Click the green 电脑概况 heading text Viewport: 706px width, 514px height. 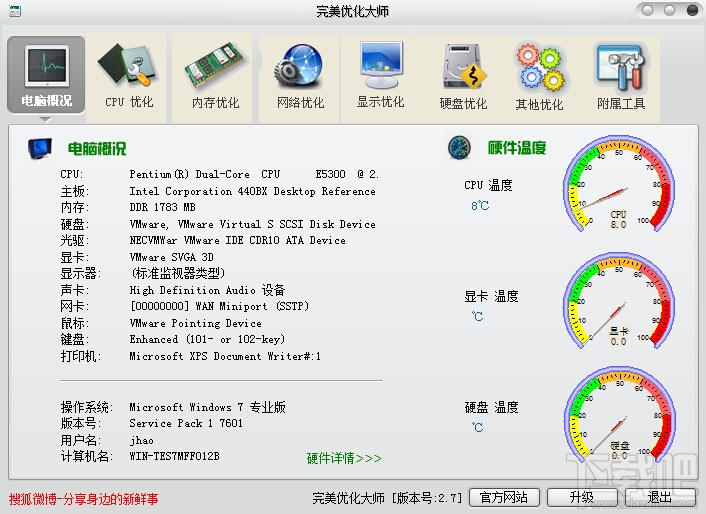[x=97, y=149]
